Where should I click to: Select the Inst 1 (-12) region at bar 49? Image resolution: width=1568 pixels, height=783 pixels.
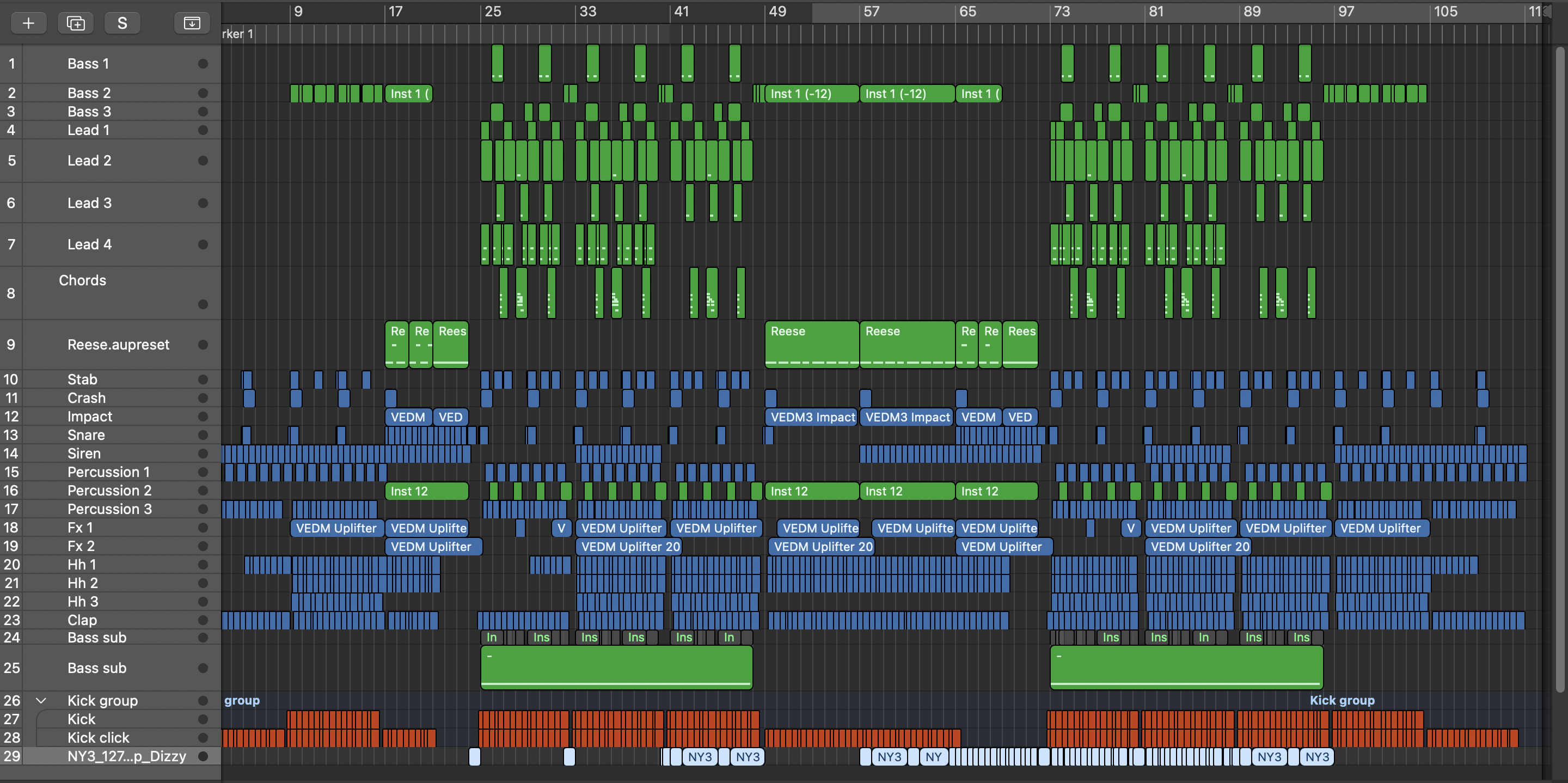coord(811,94)
